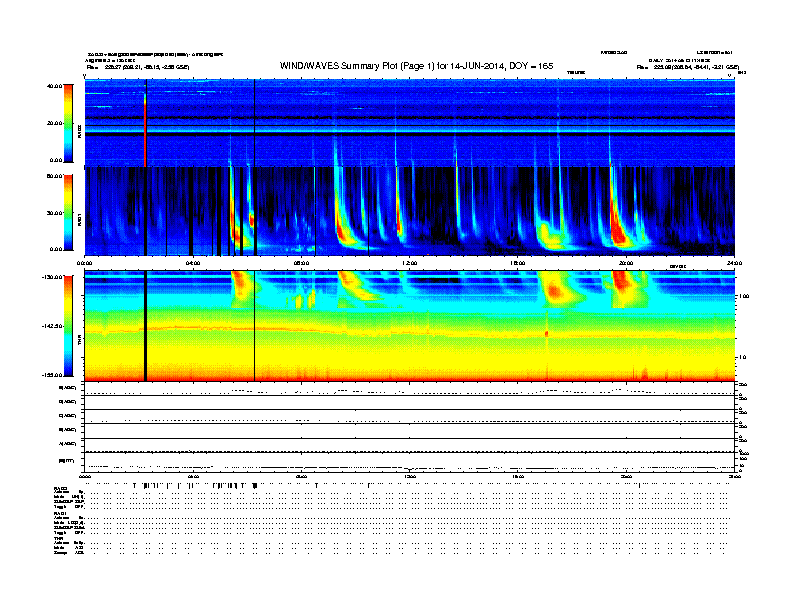Image resolution: width=792 pixels, height=612 pixels.
Task: Click the -142.50 label on TNR scale
Action: point(53,326)
